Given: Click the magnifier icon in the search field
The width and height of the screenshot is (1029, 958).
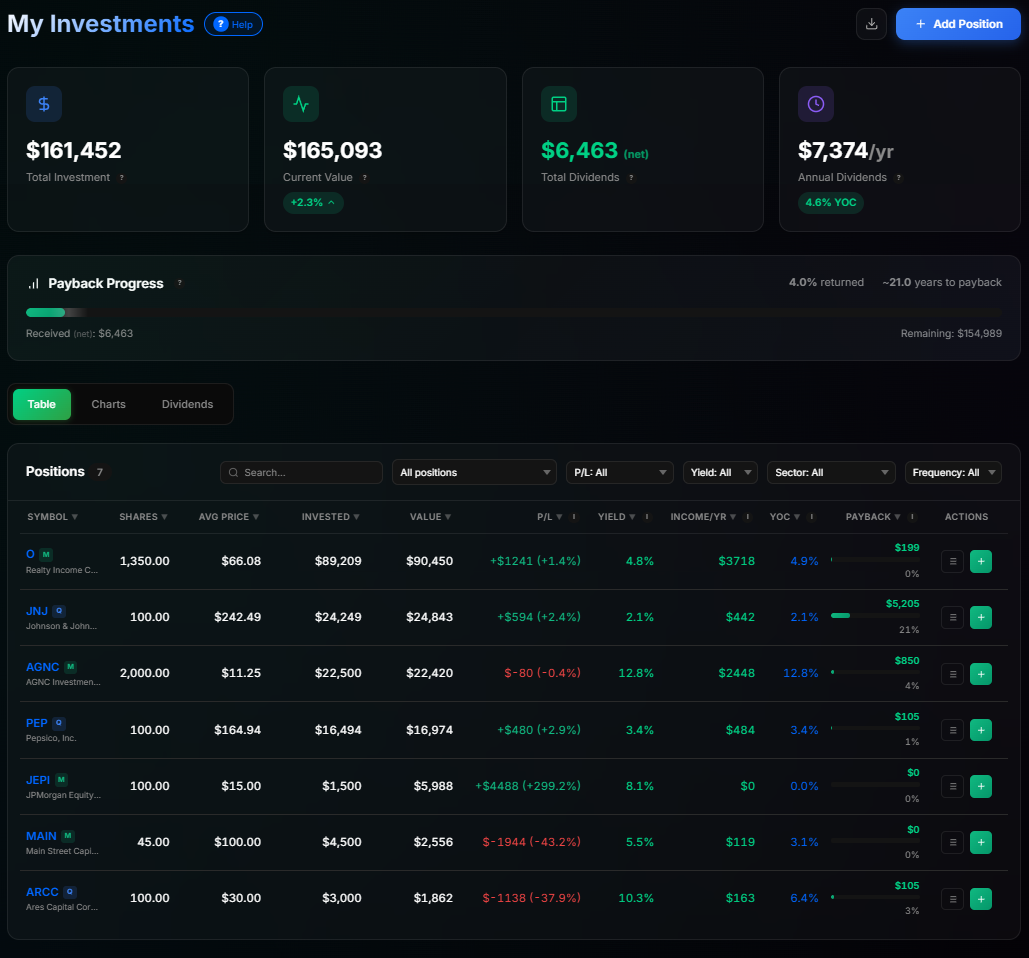Looking at the screenshot, I should click(233, 471).
